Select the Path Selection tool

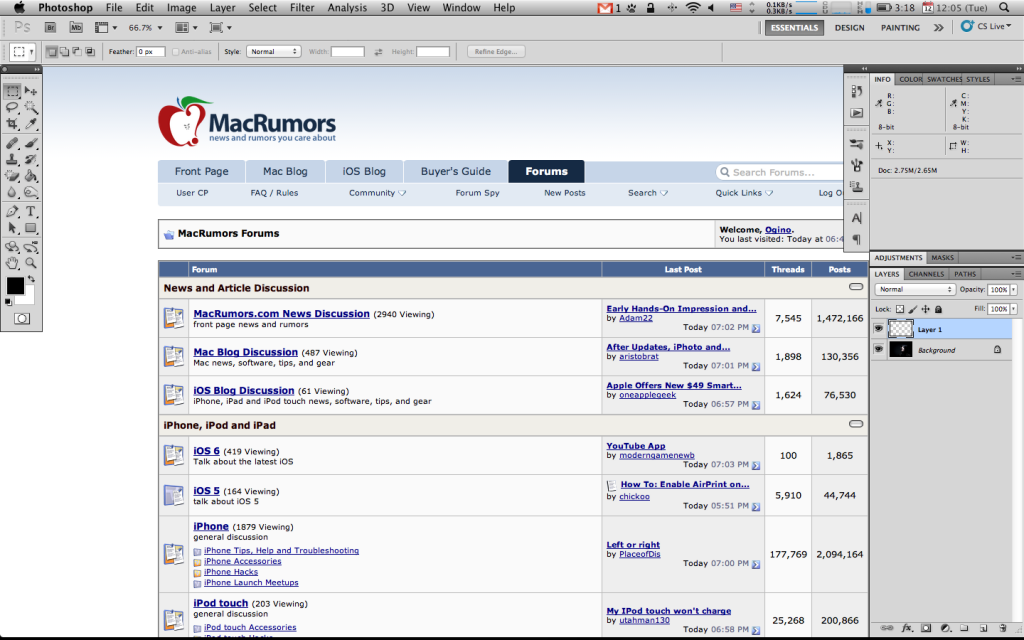(x=12, y=228)
